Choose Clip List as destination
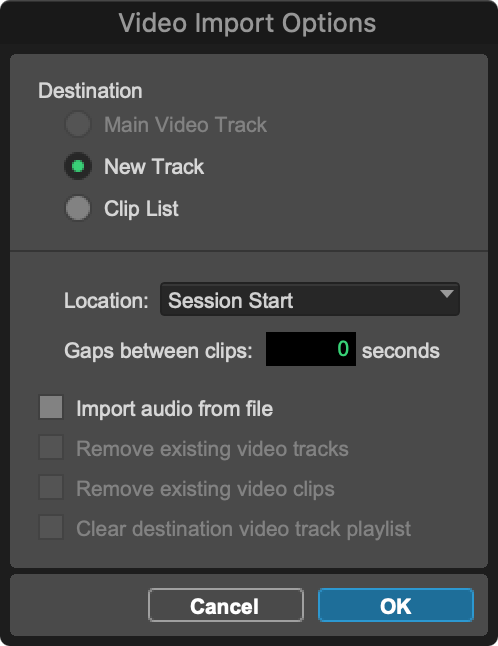Screen dimensions: 498x646 (x=78, y=208)
